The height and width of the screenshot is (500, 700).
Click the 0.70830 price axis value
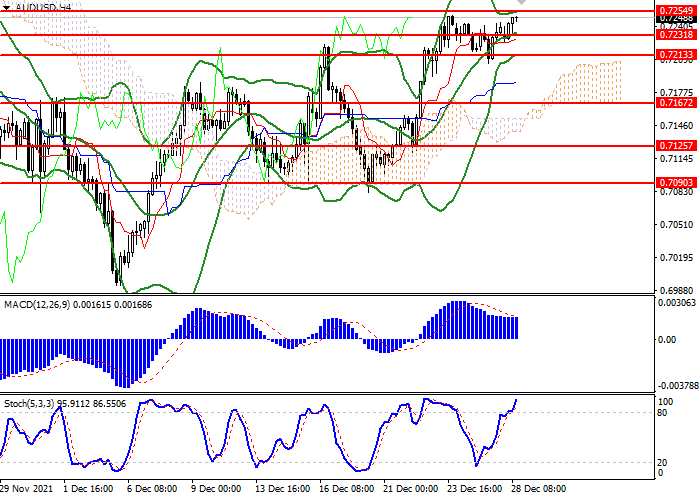click(676, 192)
